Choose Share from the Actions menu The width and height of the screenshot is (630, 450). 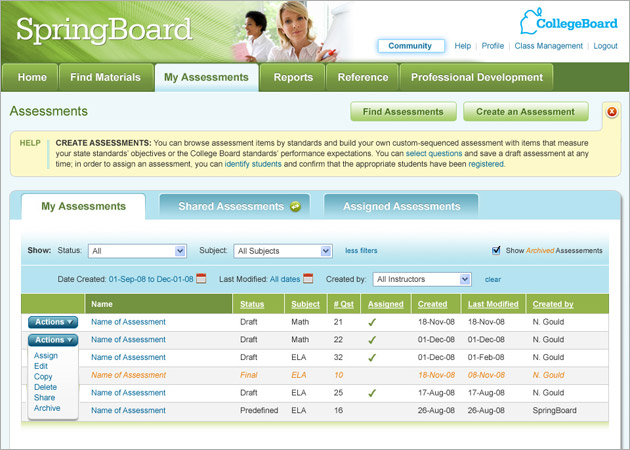[x=44, y=397]
